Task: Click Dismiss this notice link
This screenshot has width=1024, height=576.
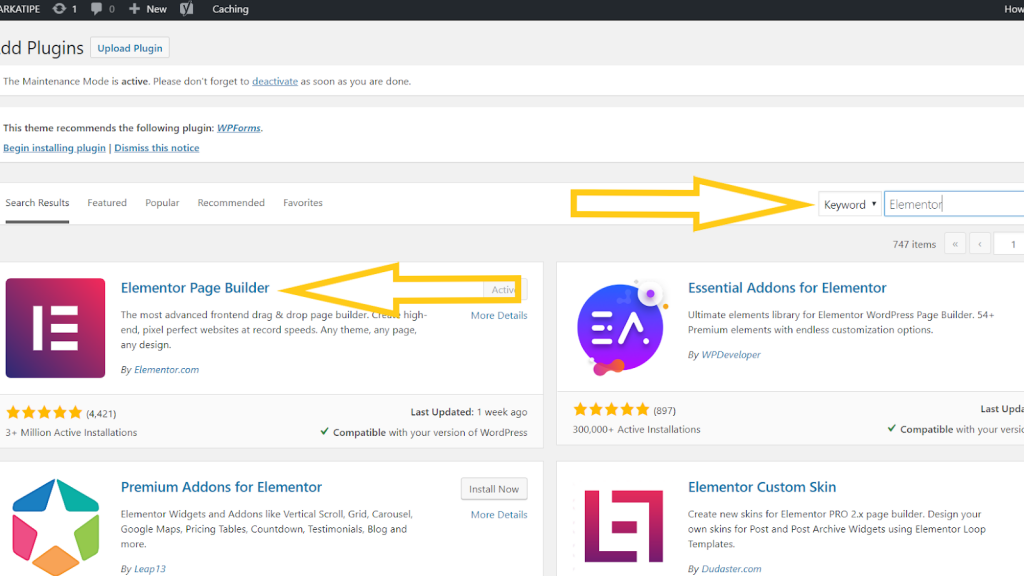Action: tap(157, 148)
